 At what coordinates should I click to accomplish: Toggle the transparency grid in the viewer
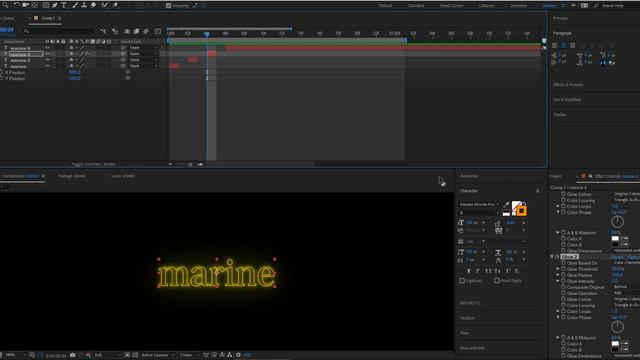pos(135,355)
